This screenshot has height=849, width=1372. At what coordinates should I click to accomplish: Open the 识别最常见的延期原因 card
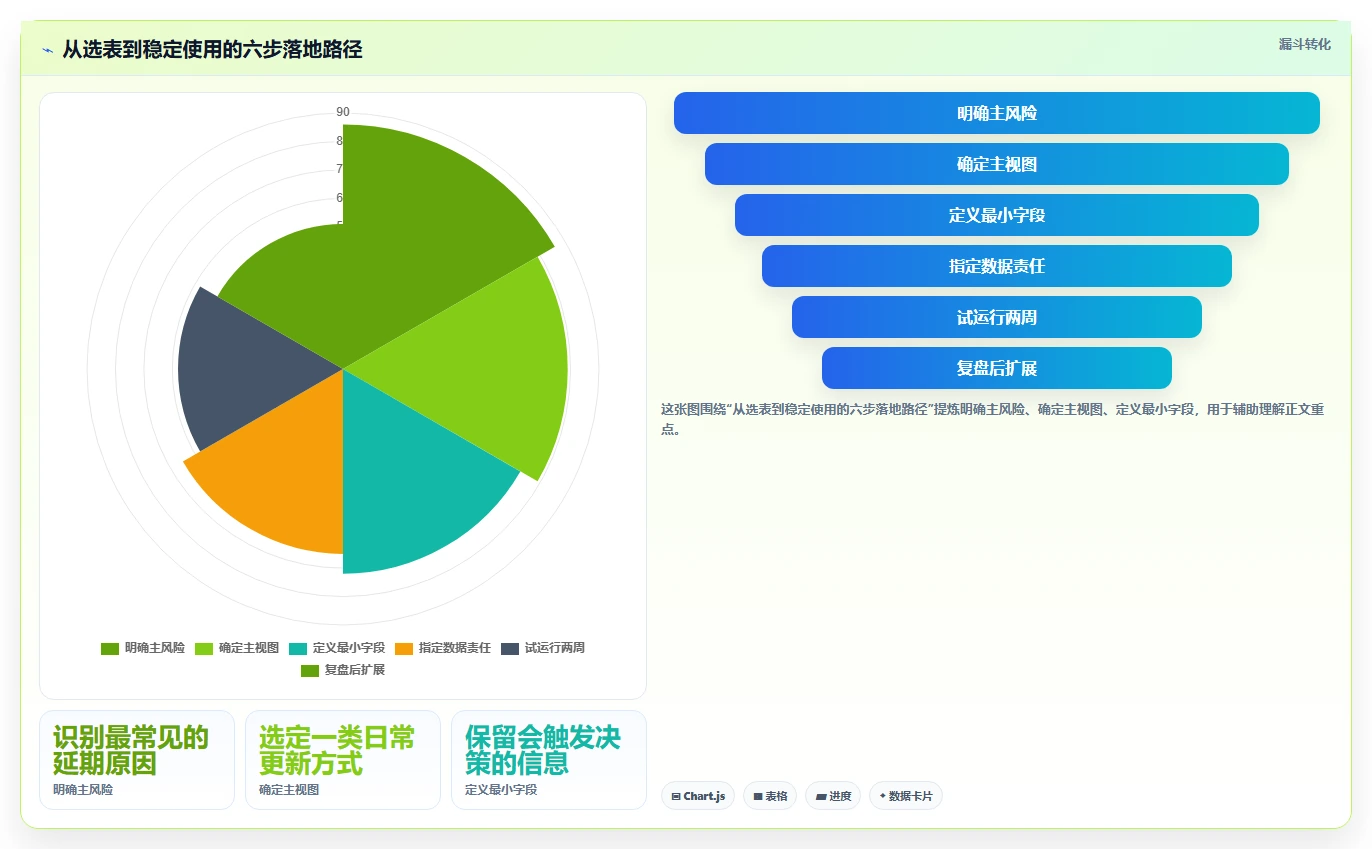pos(137,760)
